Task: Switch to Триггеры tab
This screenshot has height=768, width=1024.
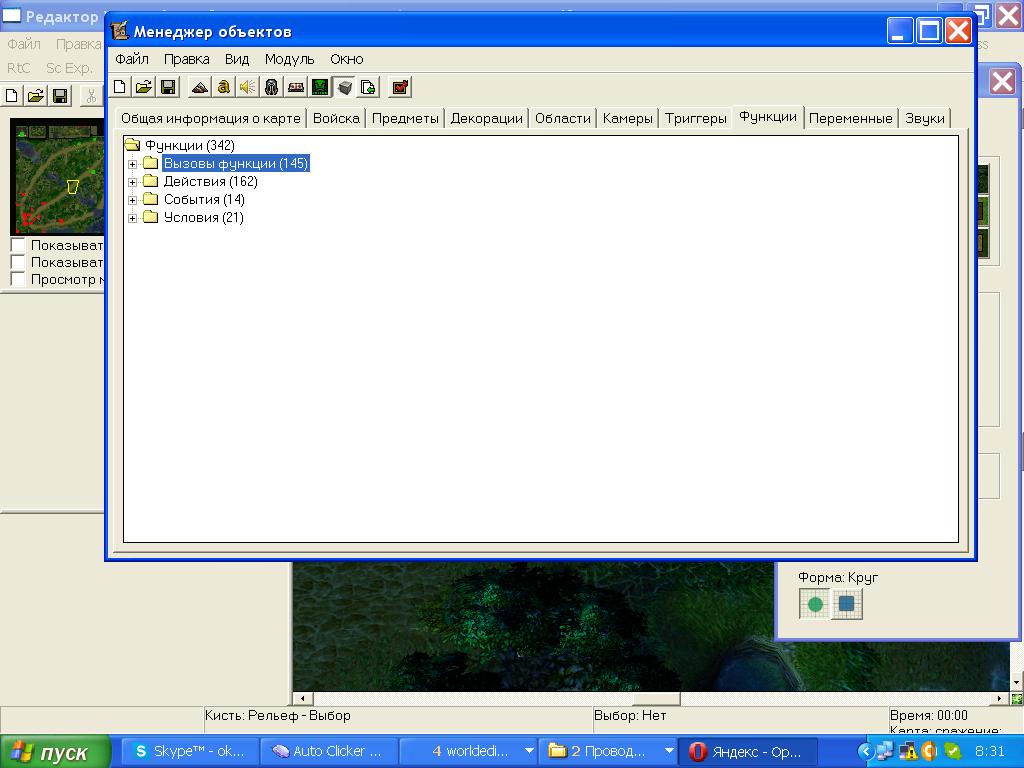Action: [696, 118]
